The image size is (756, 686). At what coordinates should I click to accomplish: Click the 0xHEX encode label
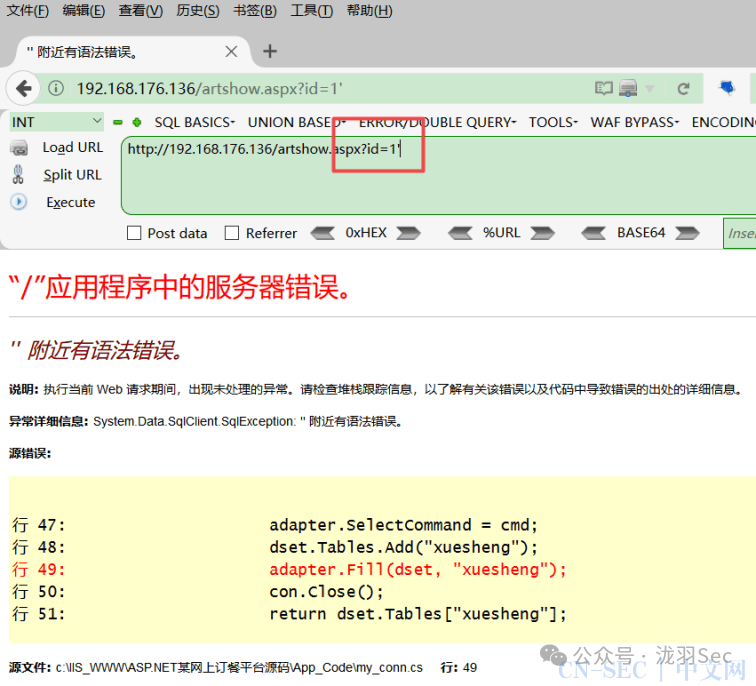pos(366,233)
